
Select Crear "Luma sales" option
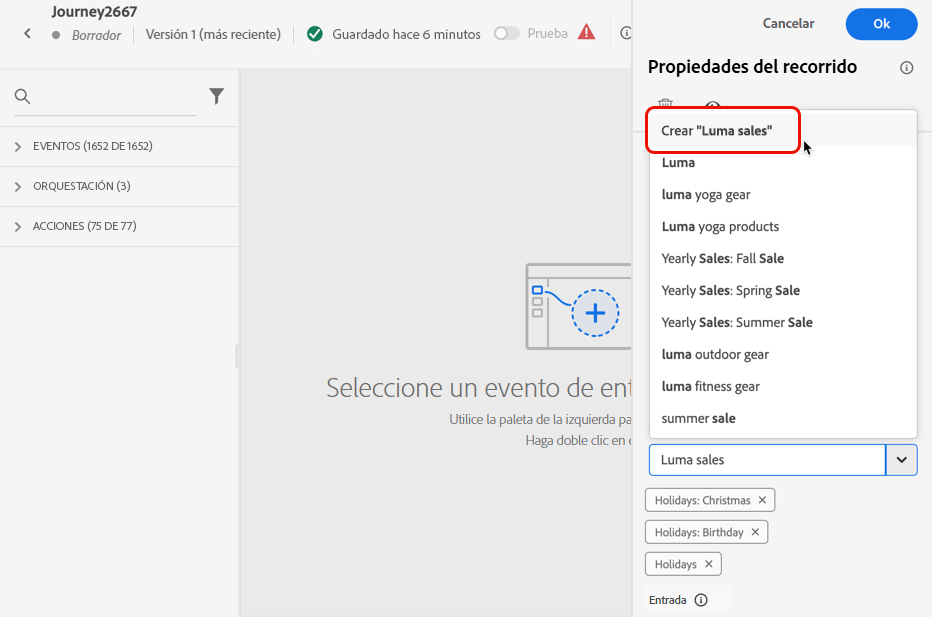[x=783, y=130]
